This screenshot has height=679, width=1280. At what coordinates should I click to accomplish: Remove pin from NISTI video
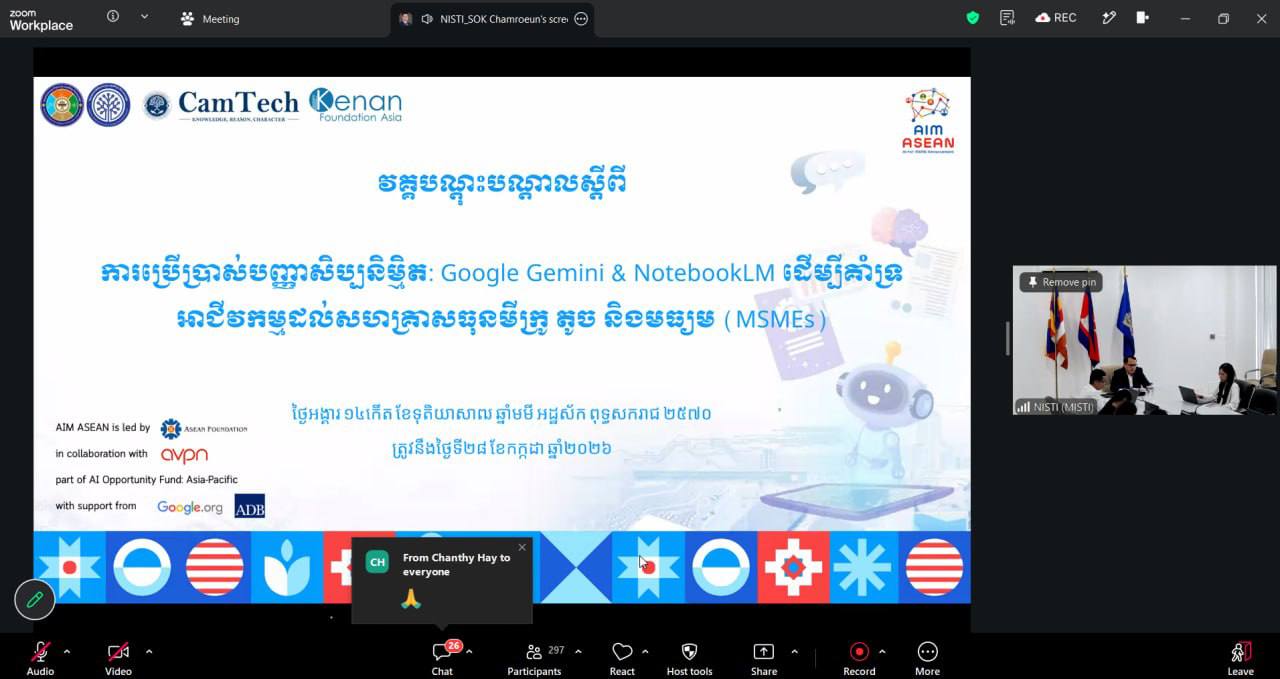tap(1060, 282)
